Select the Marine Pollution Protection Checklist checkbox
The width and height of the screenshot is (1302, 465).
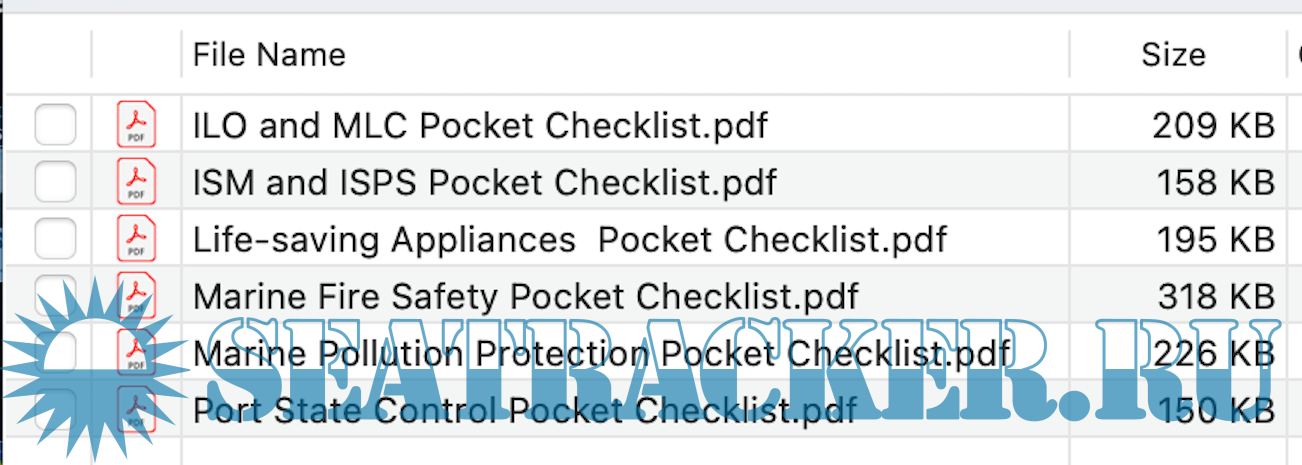tap(55, 352)
